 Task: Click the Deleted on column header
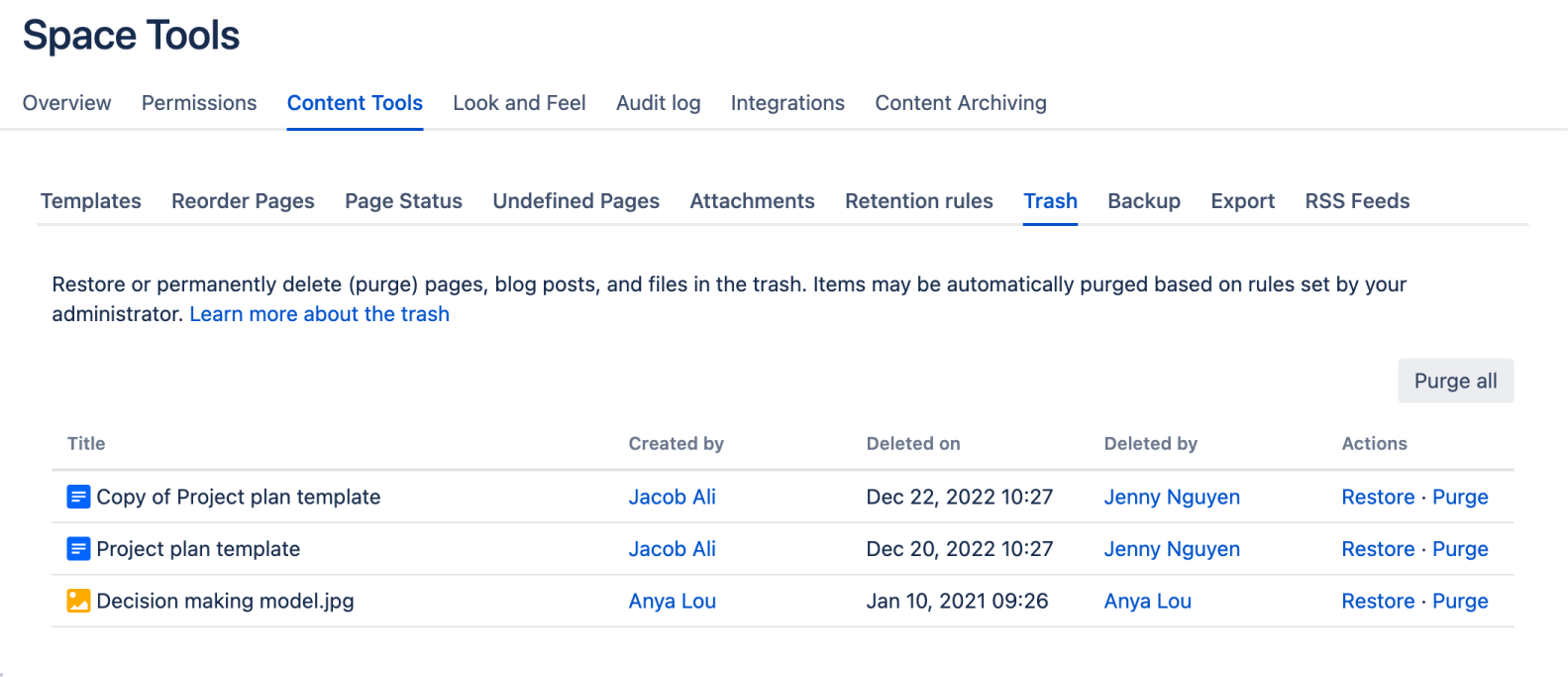tap(912, 444)
